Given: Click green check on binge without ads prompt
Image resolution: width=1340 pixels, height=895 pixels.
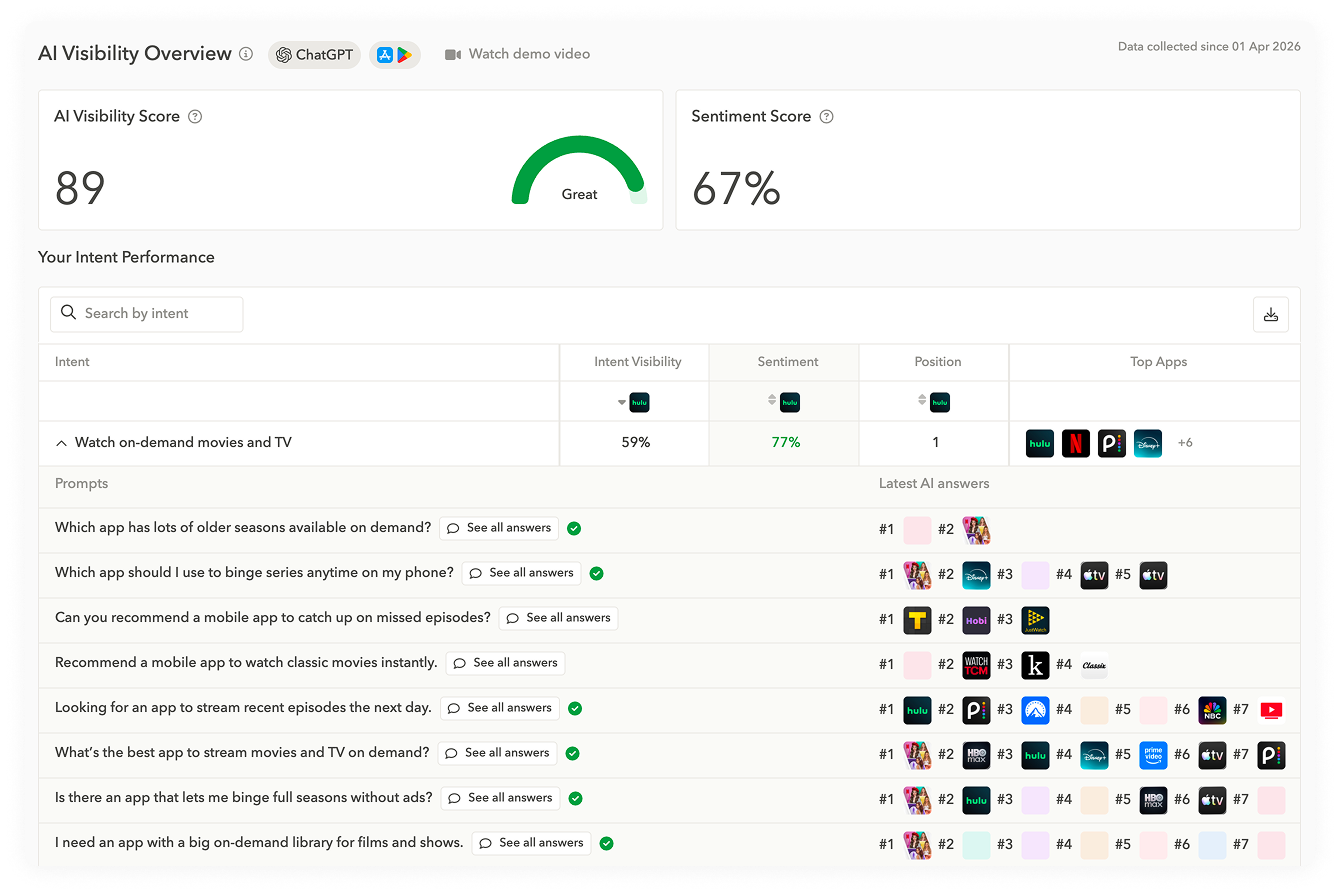Looking at the screenshot, I should click(x=576, y=798).
